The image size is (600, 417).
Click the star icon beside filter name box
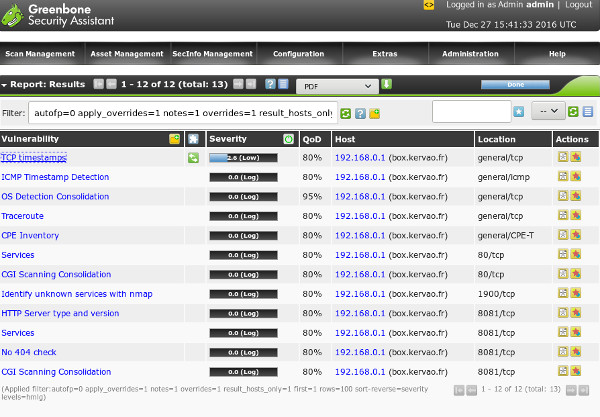pyautogui.click(x=519, y=112)
